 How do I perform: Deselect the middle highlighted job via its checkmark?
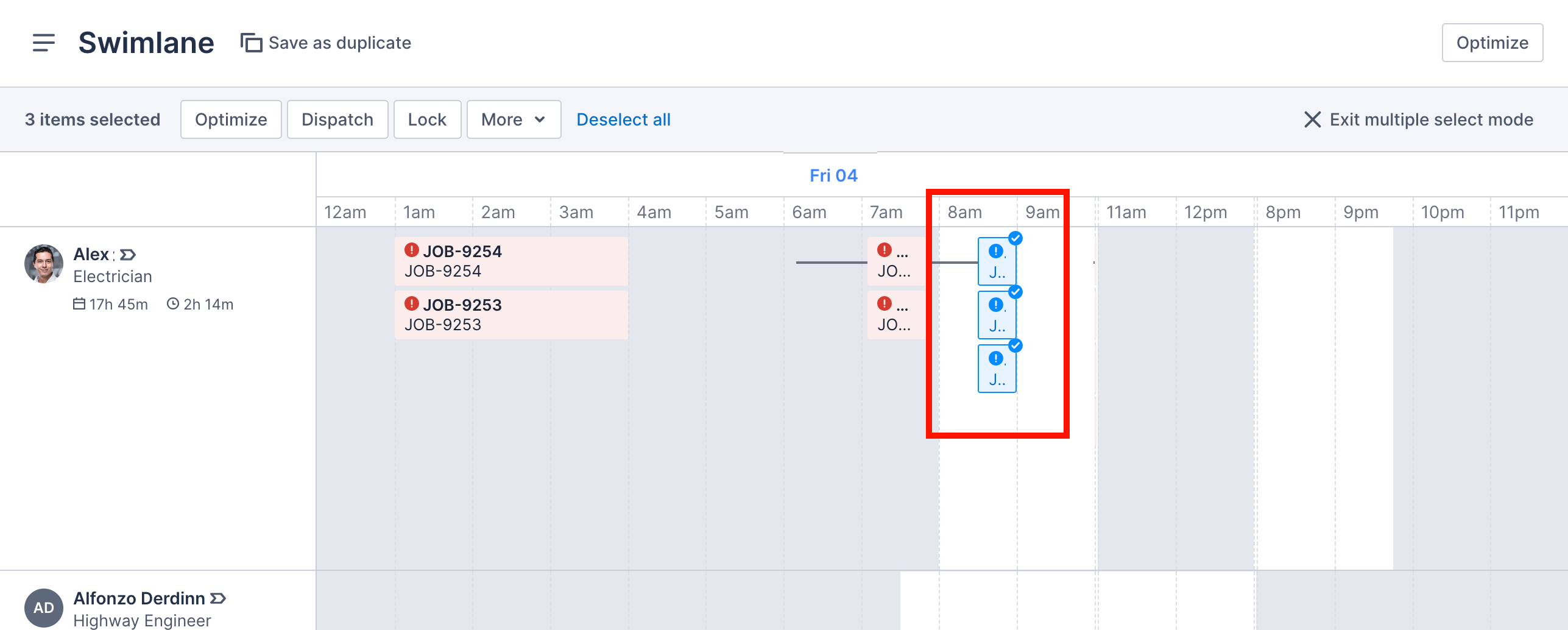(1015, 291)
